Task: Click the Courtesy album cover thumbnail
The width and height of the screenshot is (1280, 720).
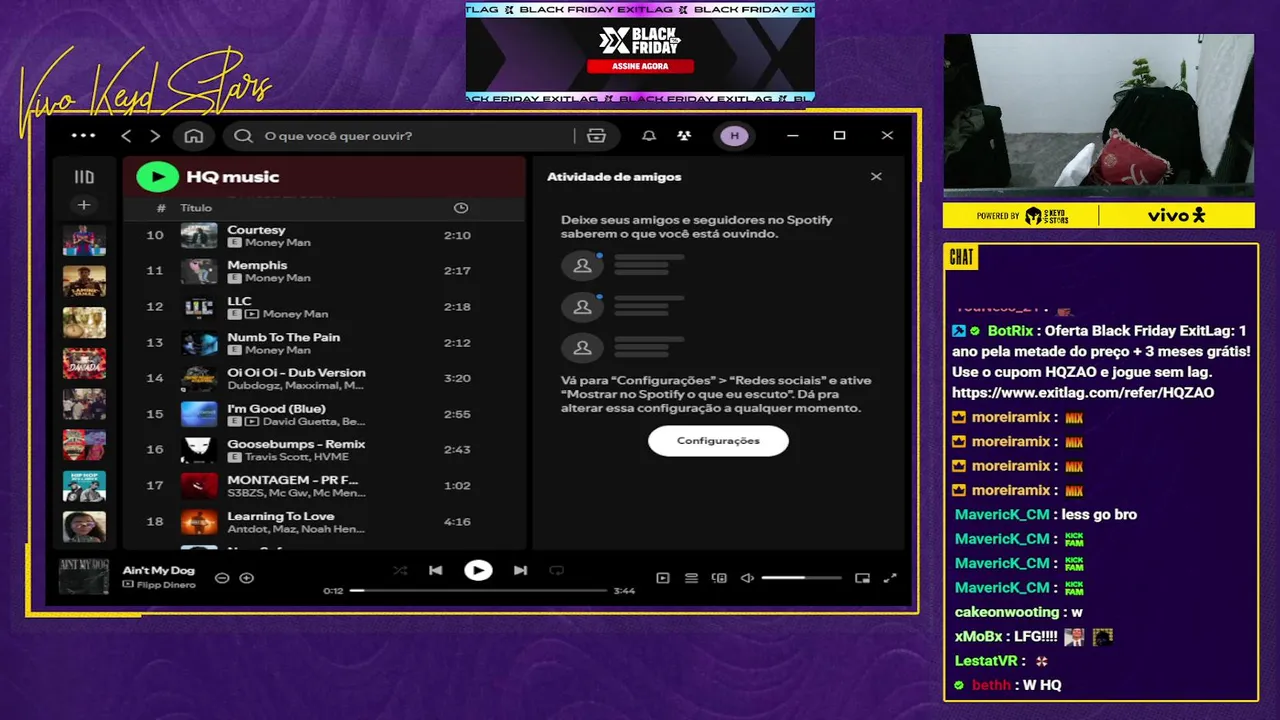Action: coord(199,236)
